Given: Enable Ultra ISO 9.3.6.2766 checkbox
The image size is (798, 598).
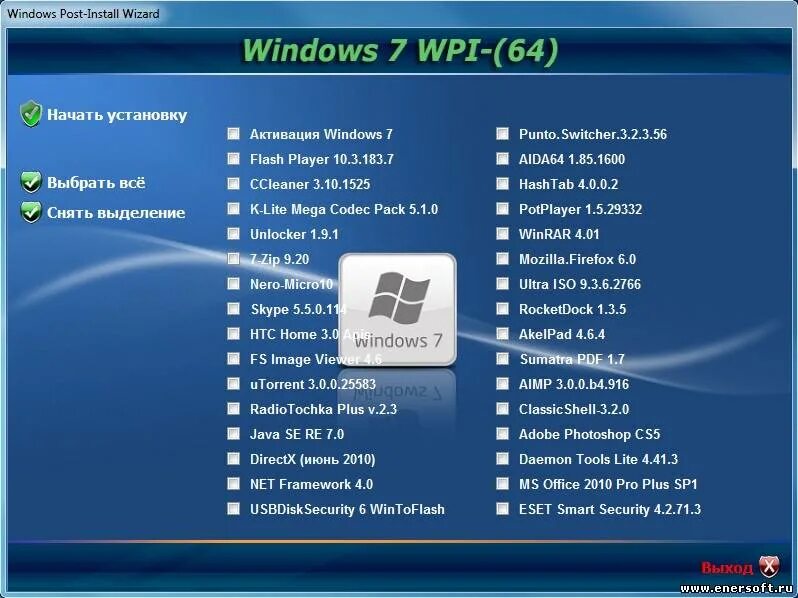Looking at the screenshot, I should pos(502,283).
